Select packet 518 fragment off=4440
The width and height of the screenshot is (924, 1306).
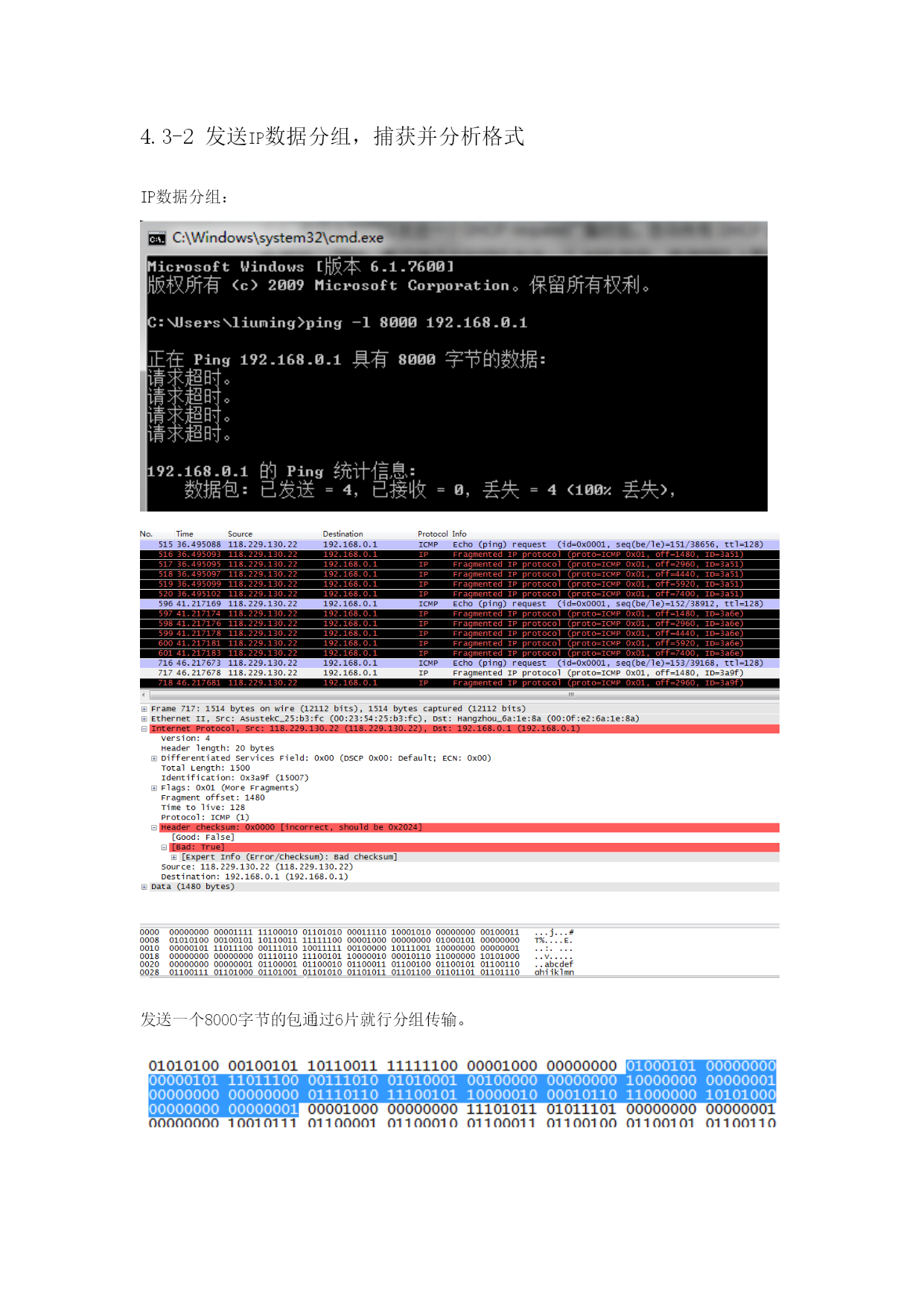pos(459,574)
